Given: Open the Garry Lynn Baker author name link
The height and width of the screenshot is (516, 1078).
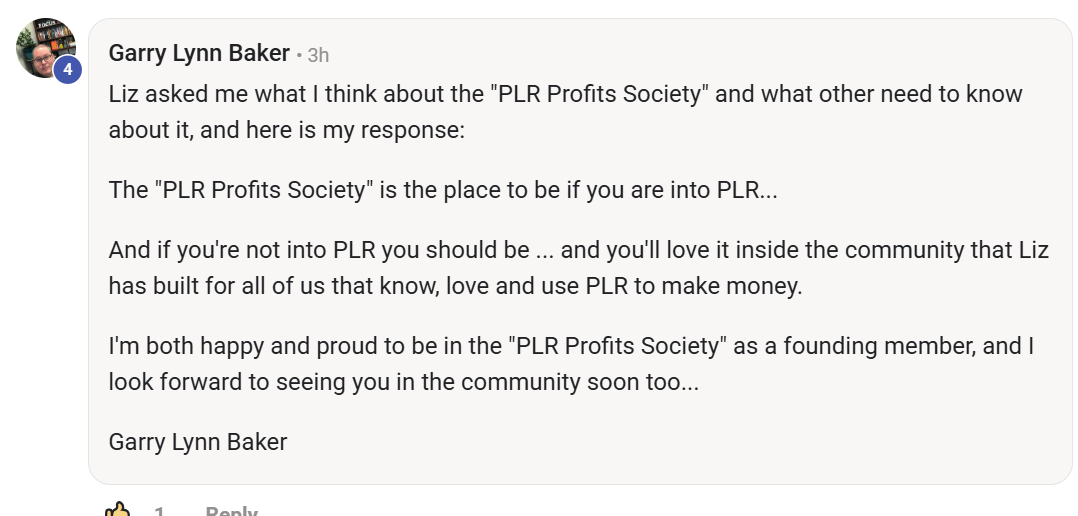Looking at the screenshot, I should 199,54.
